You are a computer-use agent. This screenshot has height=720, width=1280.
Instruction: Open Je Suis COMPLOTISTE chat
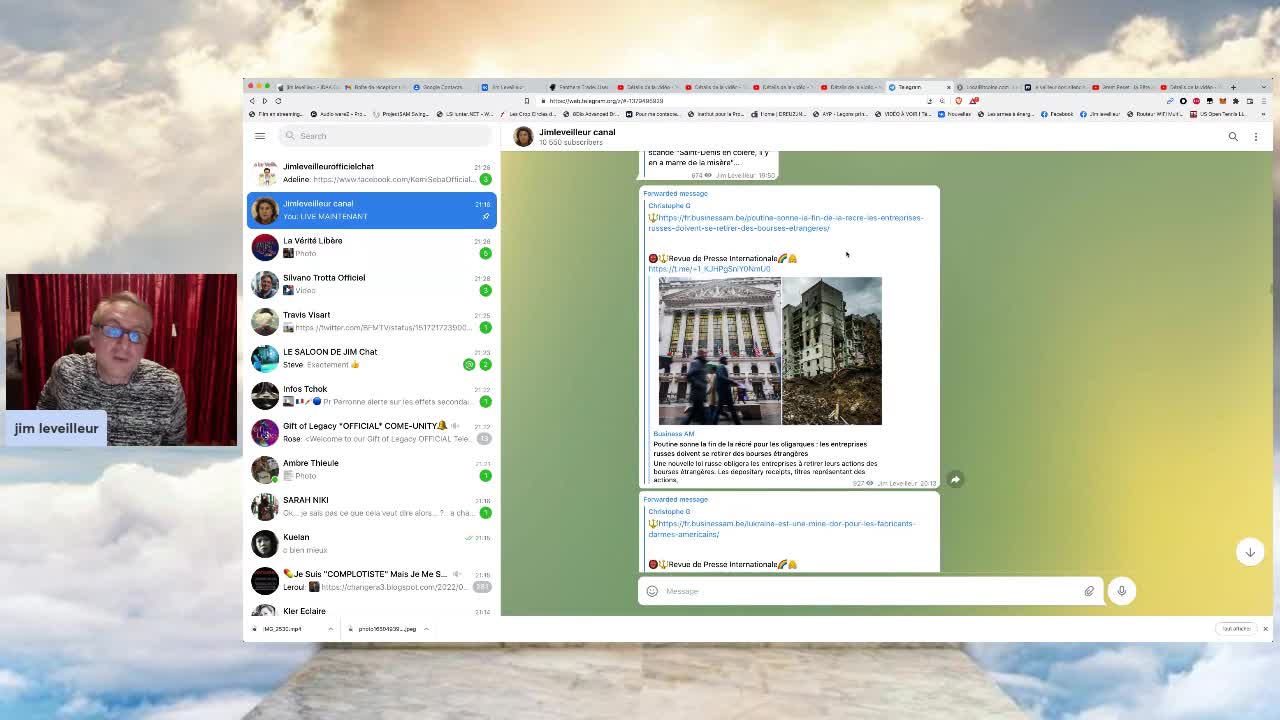[x=371, y=580]
